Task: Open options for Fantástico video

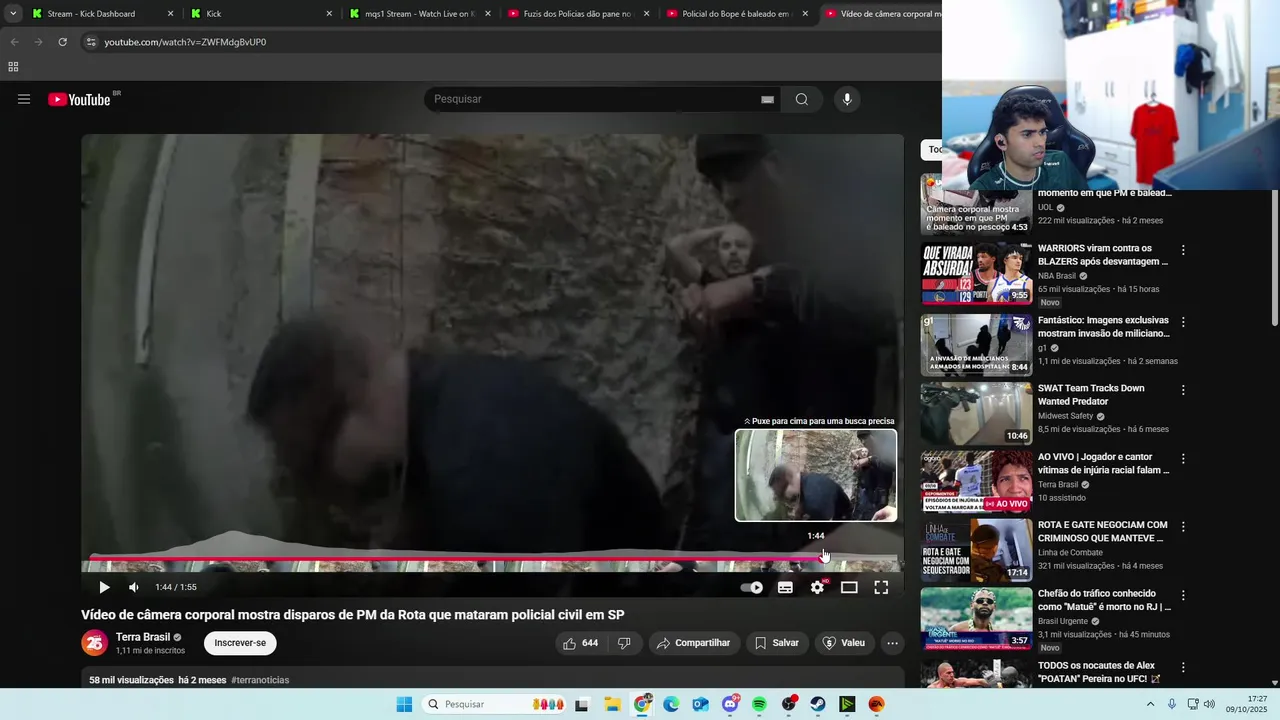Action: 1183,322
